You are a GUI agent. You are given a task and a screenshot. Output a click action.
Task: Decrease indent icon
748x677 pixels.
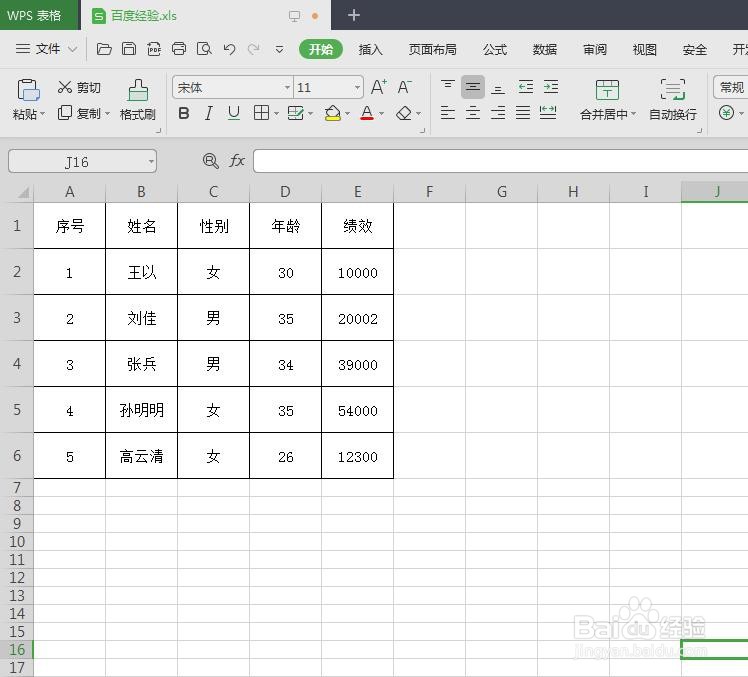pyautogui.click(x=526, y=87)
